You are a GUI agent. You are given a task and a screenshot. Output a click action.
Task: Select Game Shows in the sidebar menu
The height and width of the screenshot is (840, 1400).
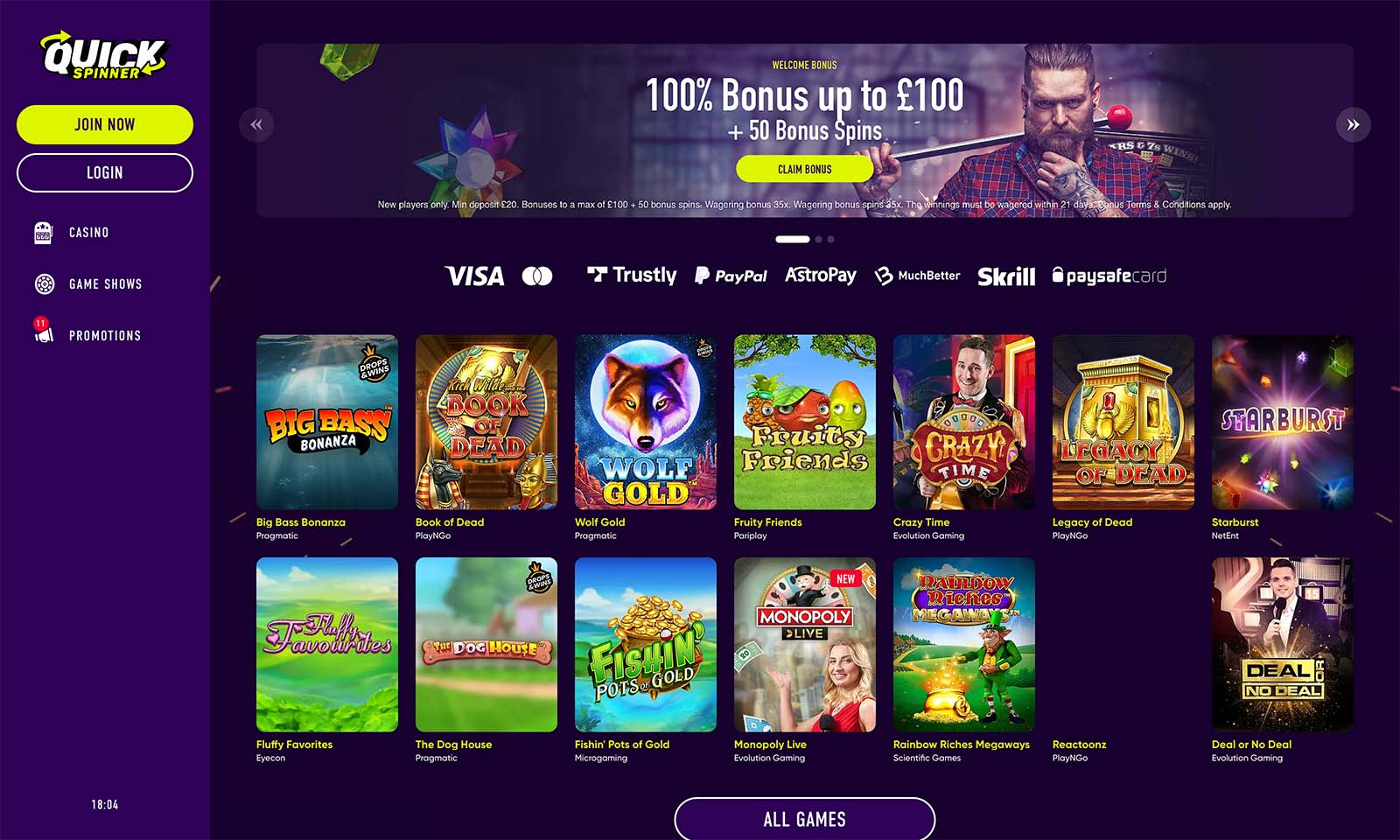pos(105,283)
